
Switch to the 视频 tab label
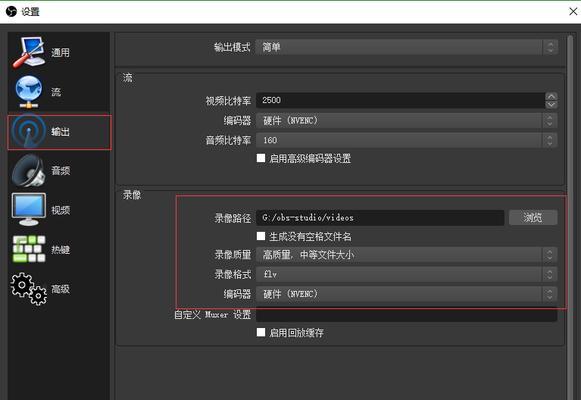pos(60,210)
